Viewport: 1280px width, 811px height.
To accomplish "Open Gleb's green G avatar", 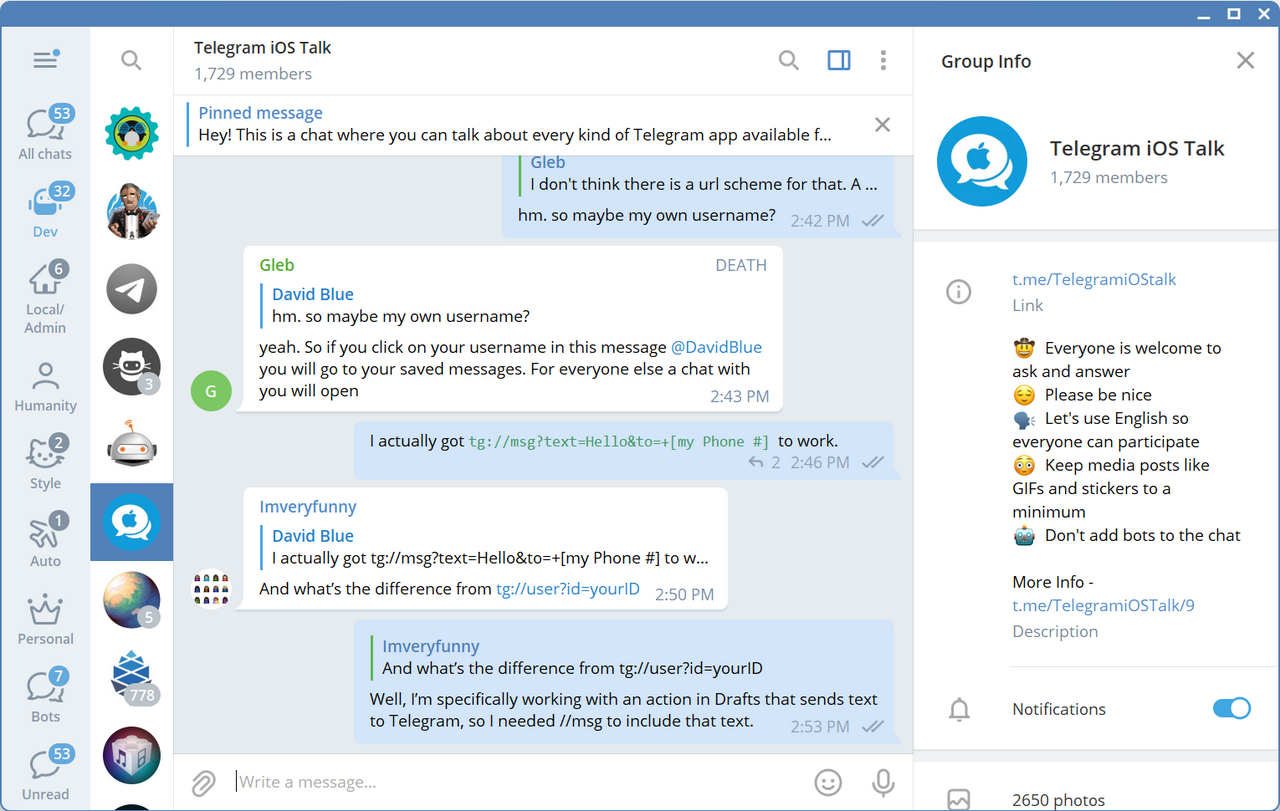I will pyautogui.click(x=211, y=391).
